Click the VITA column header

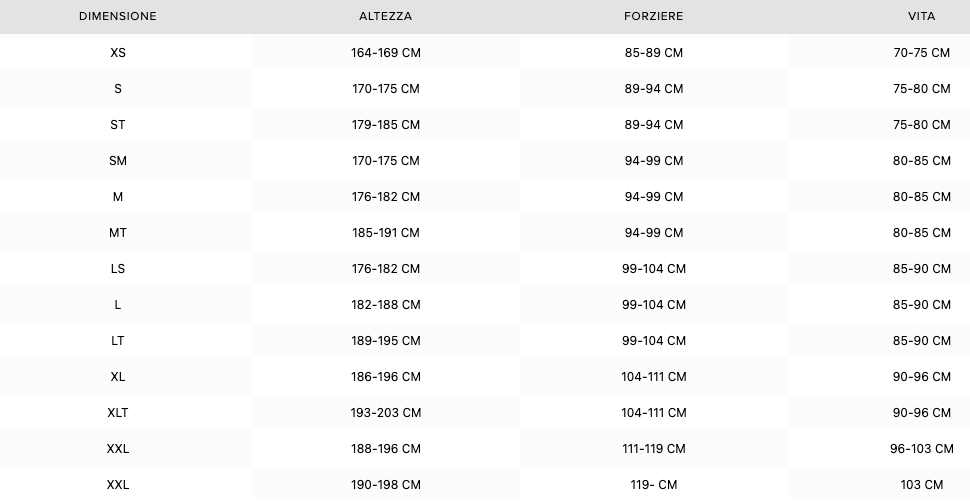(x=921, y=17)
